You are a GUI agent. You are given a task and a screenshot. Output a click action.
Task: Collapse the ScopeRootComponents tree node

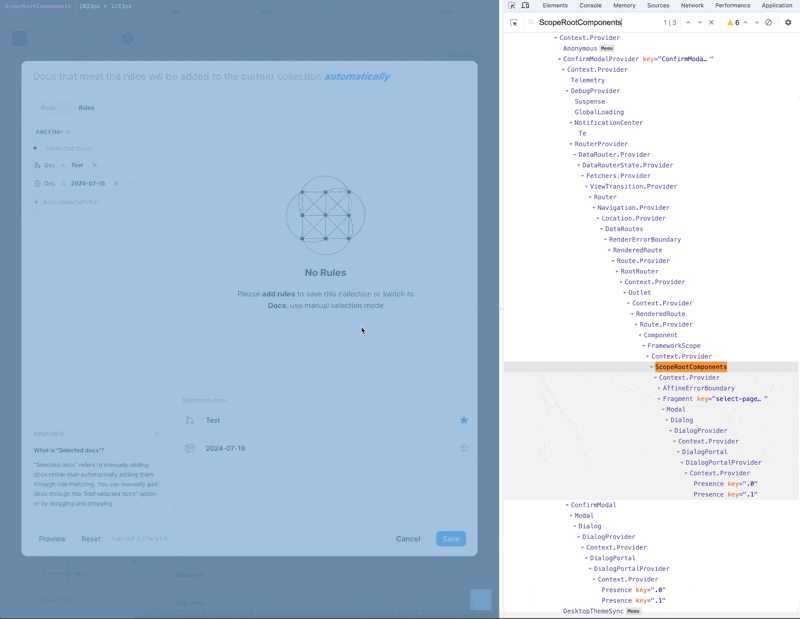[652, 367]
